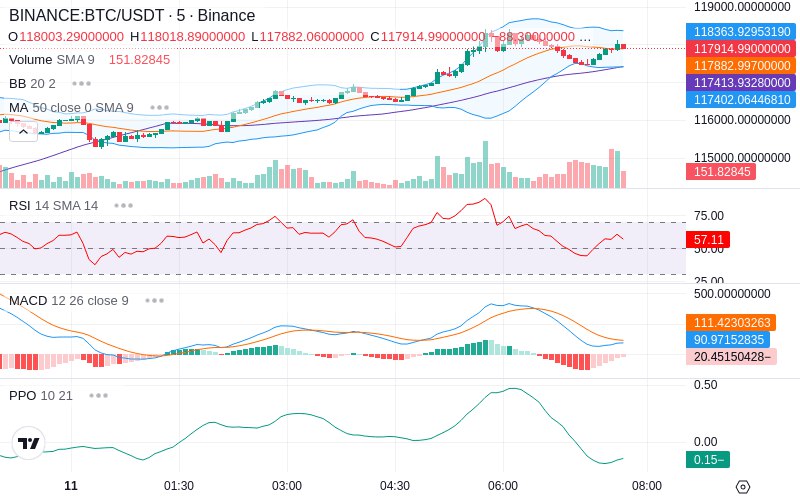Open the BB indicator more options menu
The image size is (800, 500).
coord(82,83)
